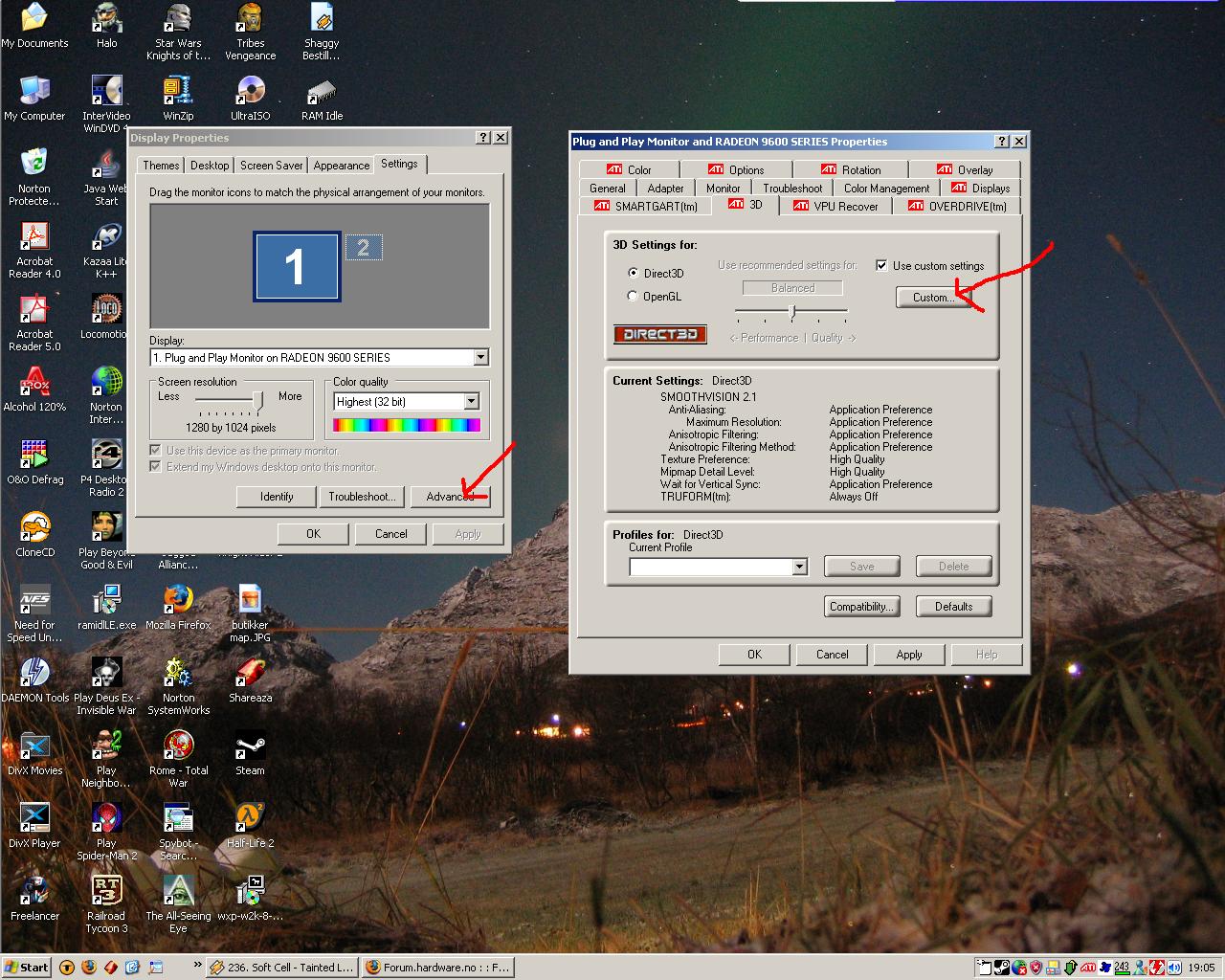Viewport: 1225px width, 980px height.
Task: Select the Need for Speed shortcut
Action: [x=34, y=613]
